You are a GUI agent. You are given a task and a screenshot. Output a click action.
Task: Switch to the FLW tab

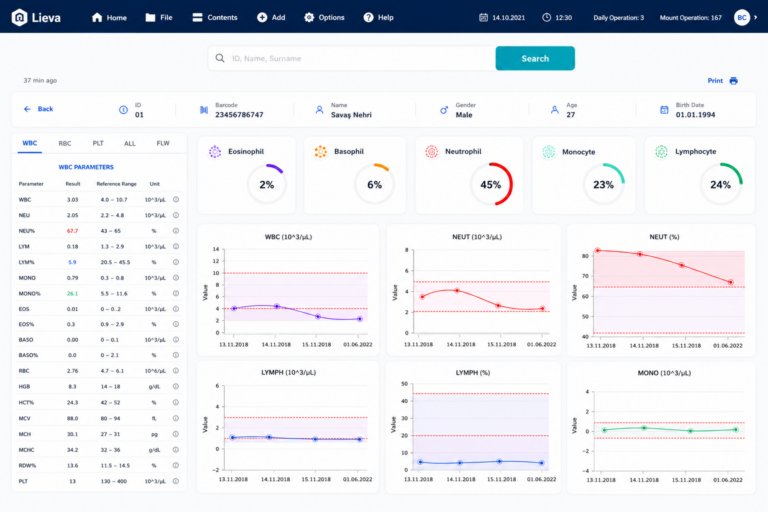click(x=163, y=144)
